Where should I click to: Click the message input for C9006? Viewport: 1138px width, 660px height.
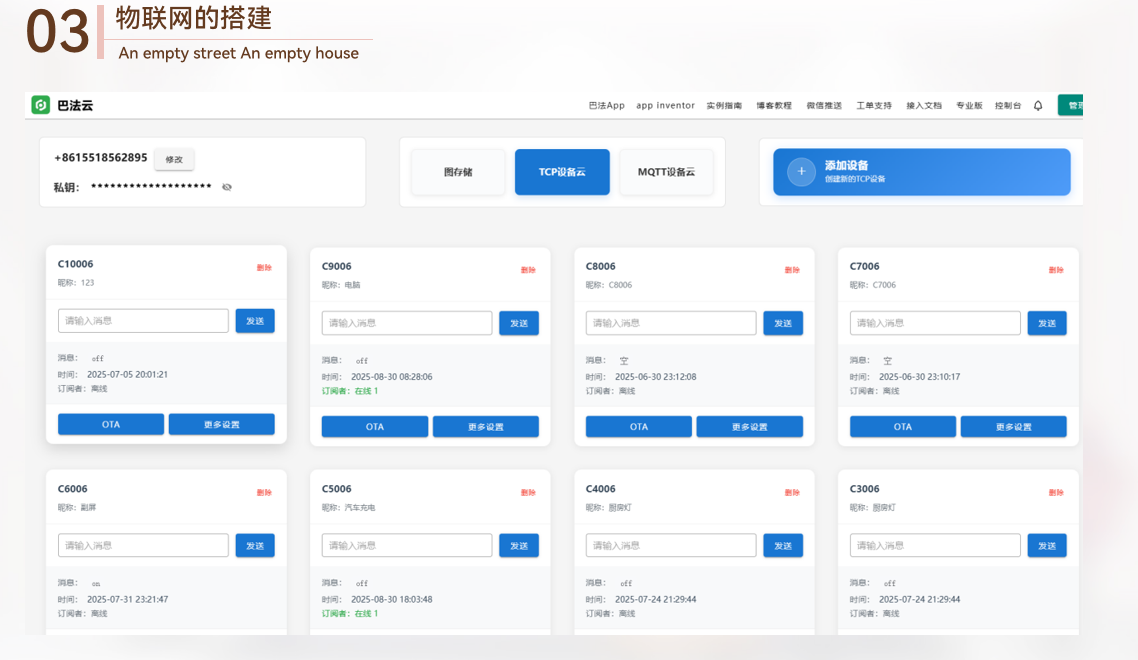click(x=407, y=323)
